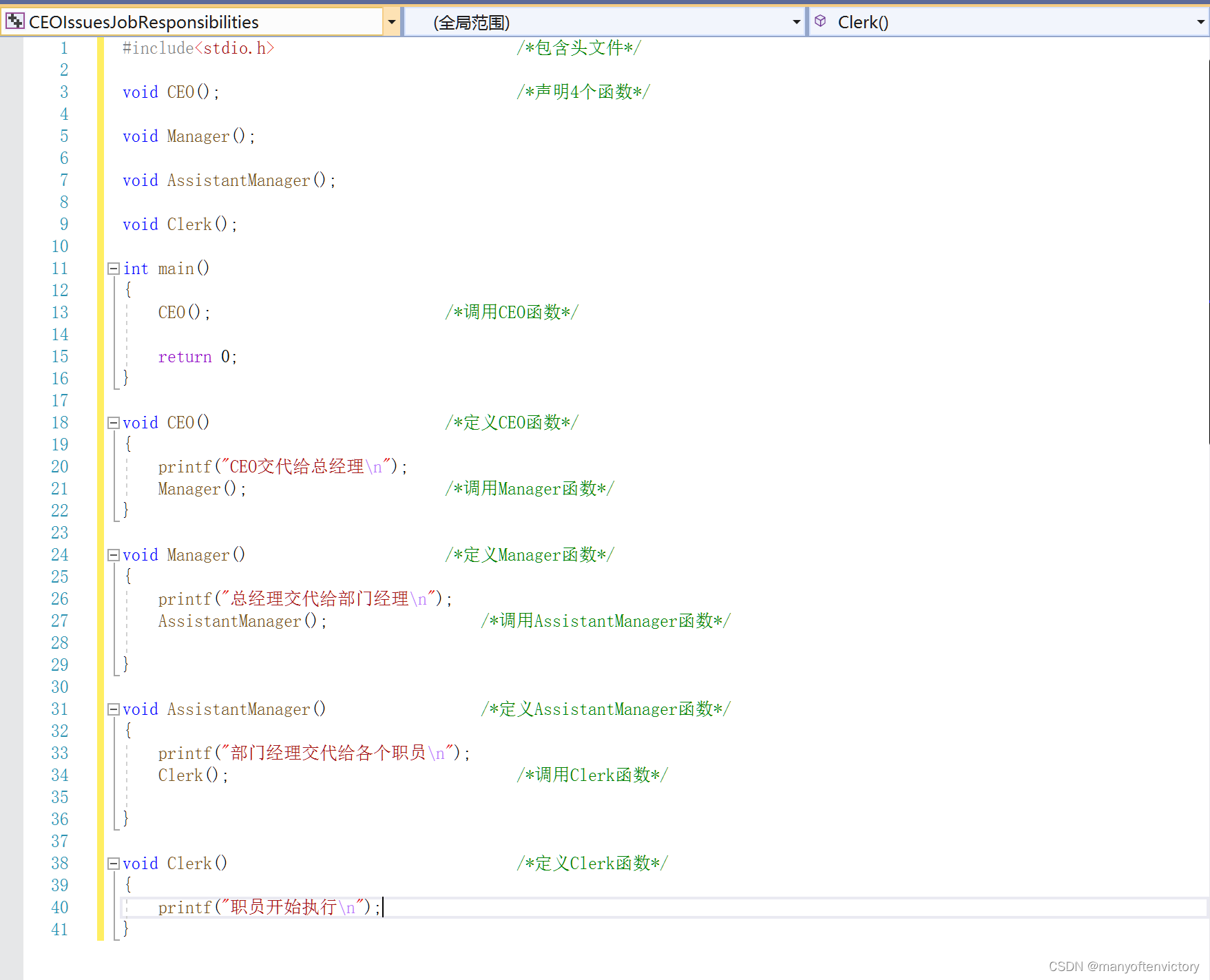1210x980 pixels.
Task: Click the Manager(); call on line 21
Action: pyautogui.click(x=202, y=489)
